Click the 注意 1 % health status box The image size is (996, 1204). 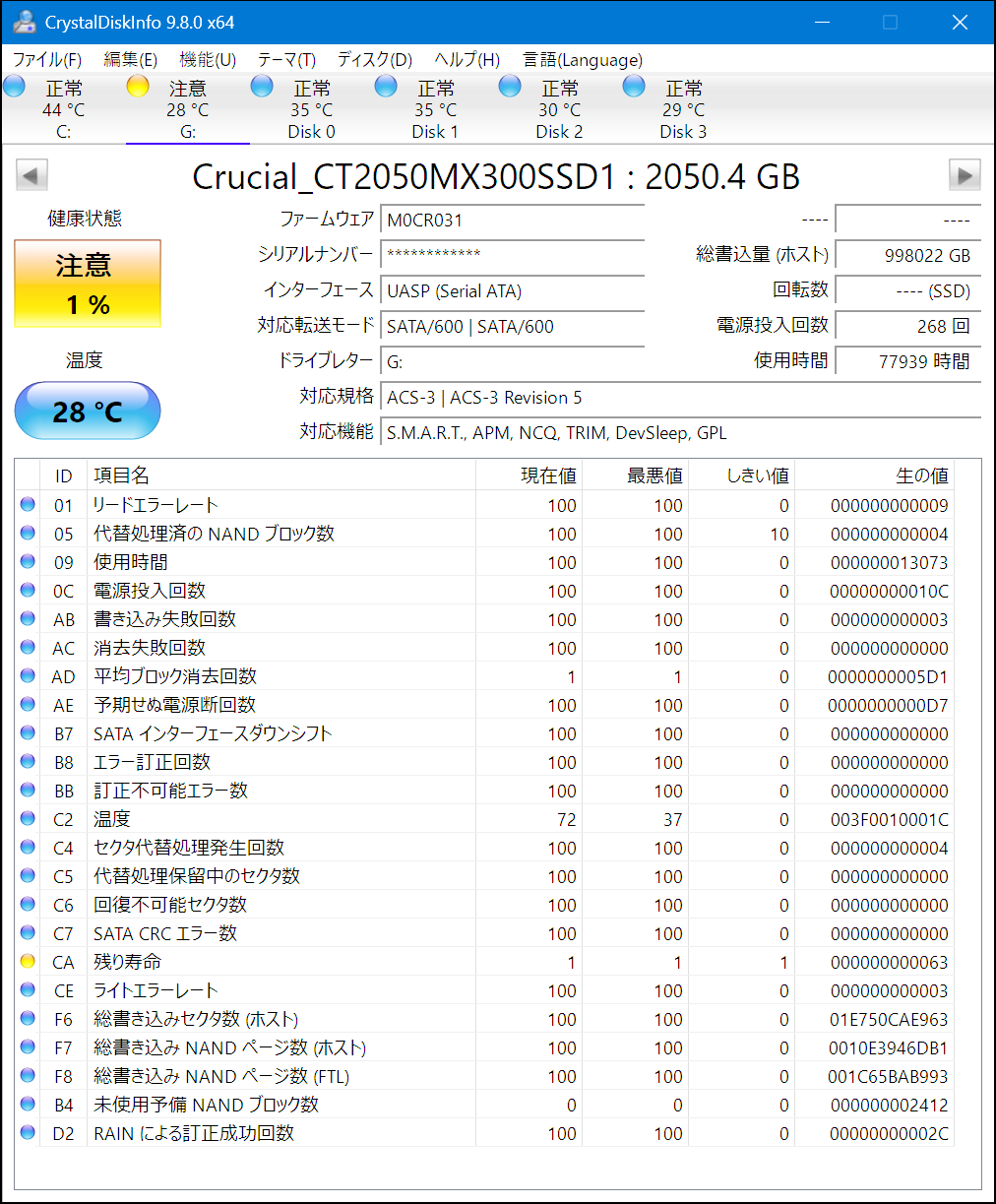click(88, 285)
